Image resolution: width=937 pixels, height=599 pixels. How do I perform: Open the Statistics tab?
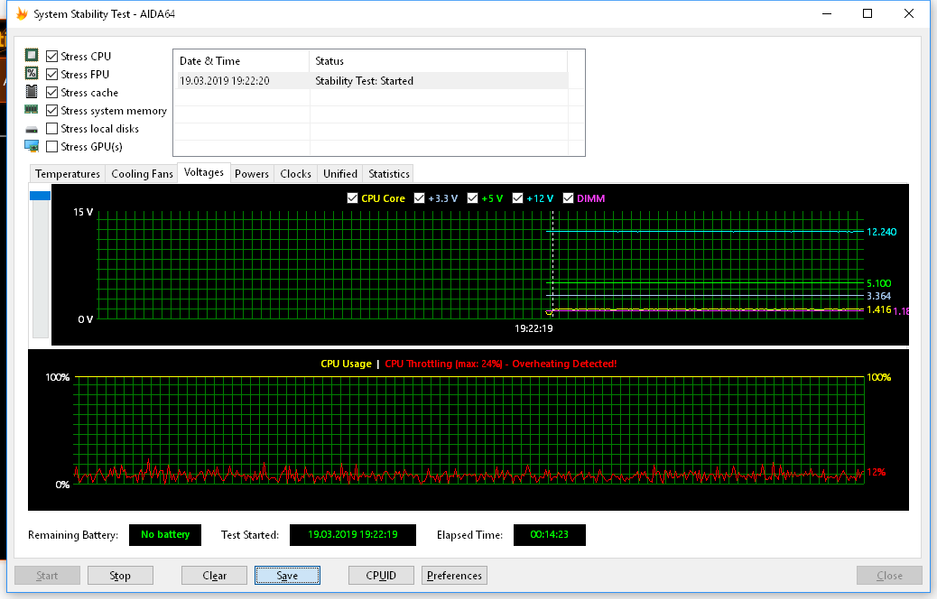click(x=388, y=173)
